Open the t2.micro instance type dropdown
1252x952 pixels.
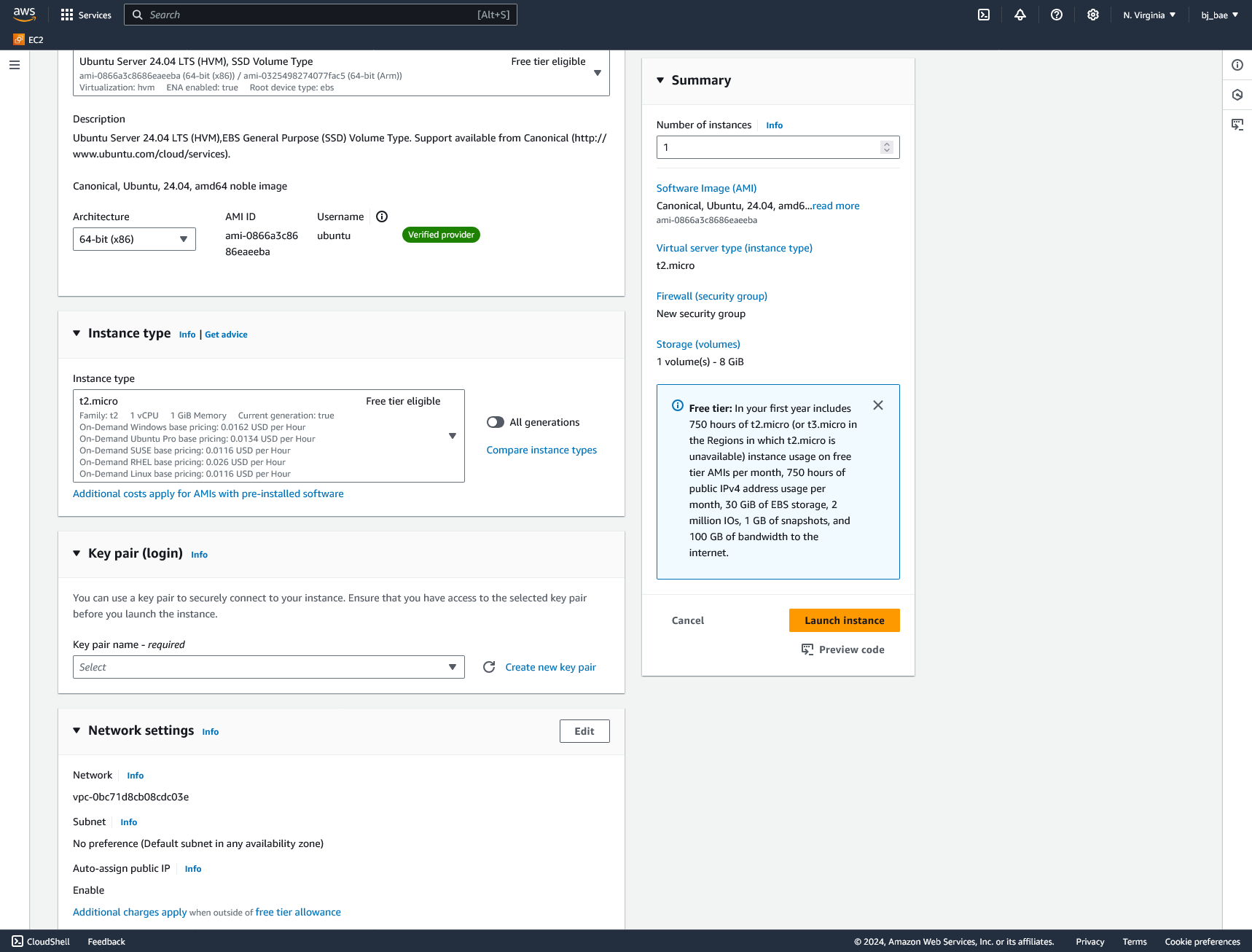[269, 436]
